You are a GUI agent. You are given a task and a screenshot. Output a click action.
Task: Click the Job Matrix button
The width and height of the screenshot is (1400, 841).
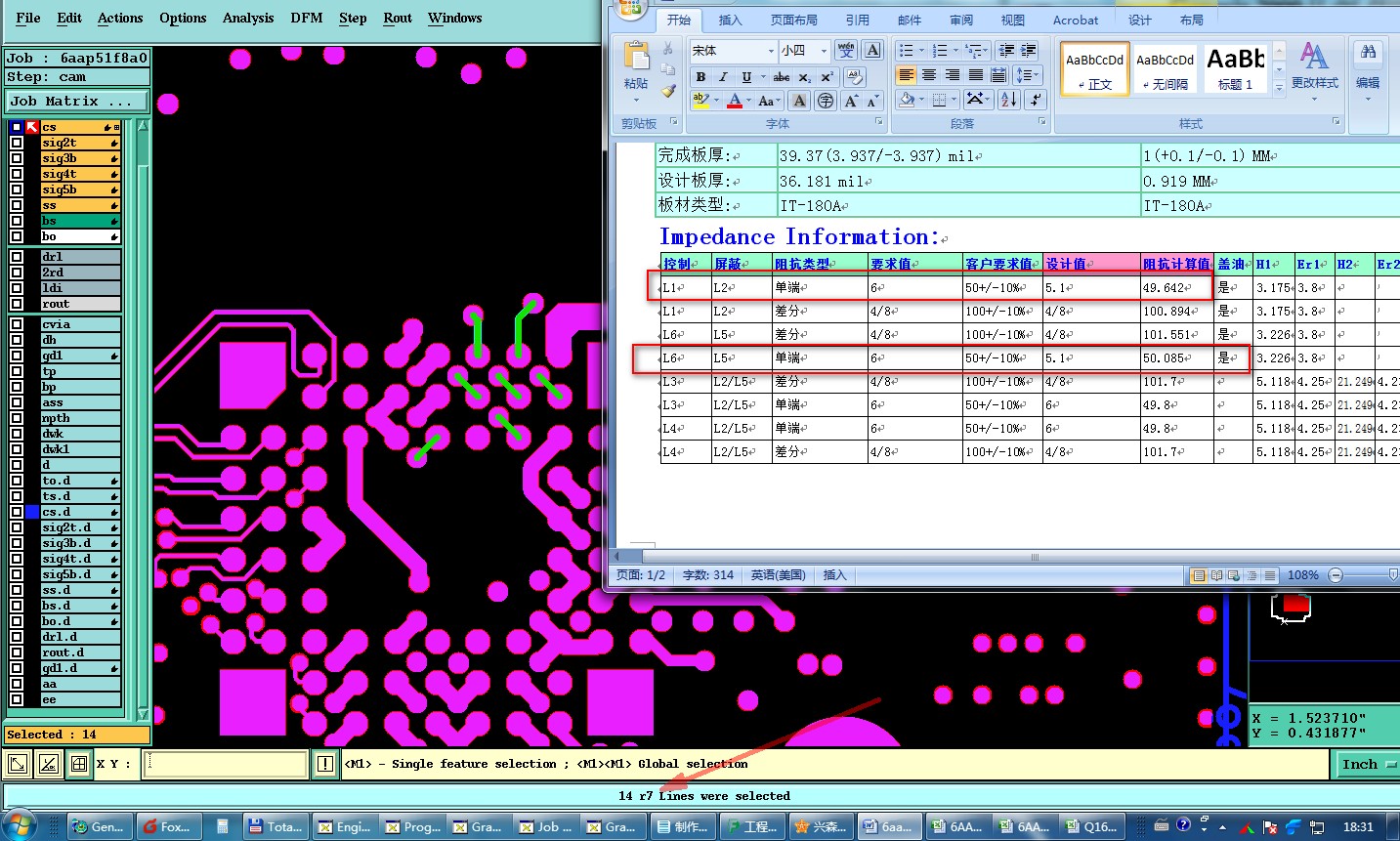tap(77, 101)
